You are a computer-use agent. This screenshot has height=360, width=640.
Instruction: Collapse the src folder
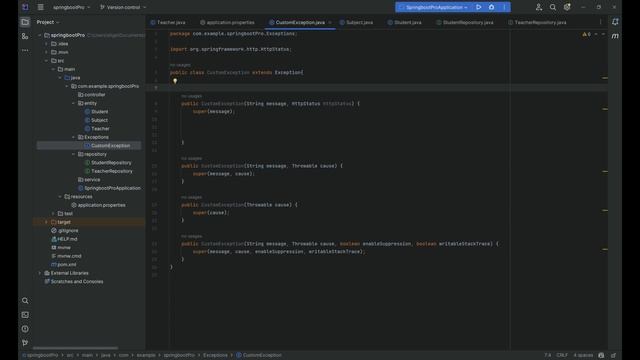click(46, 61)
